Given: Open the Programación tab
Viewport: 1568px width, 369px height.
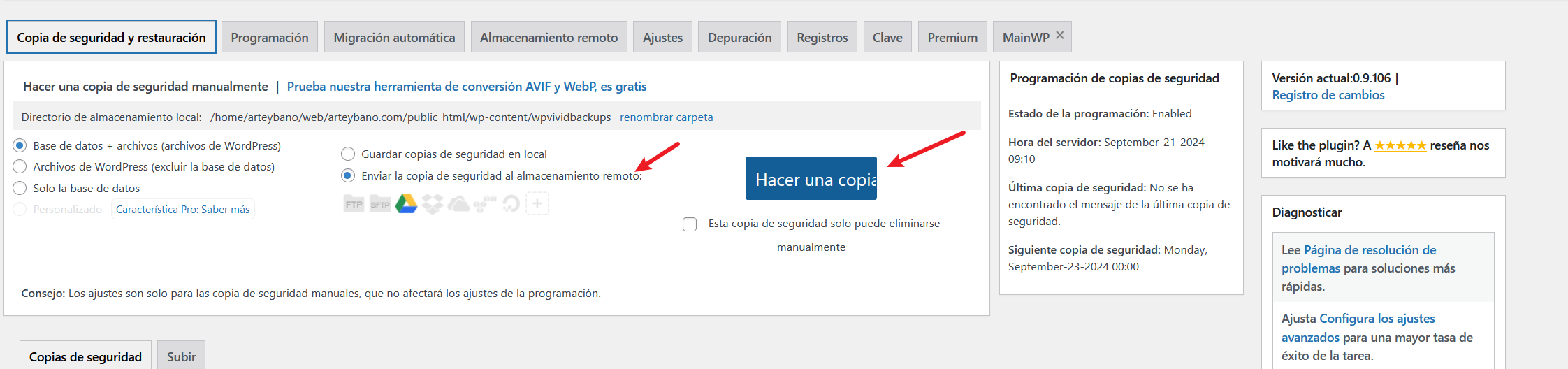Looking at the screenshot, I should [270, 37].
